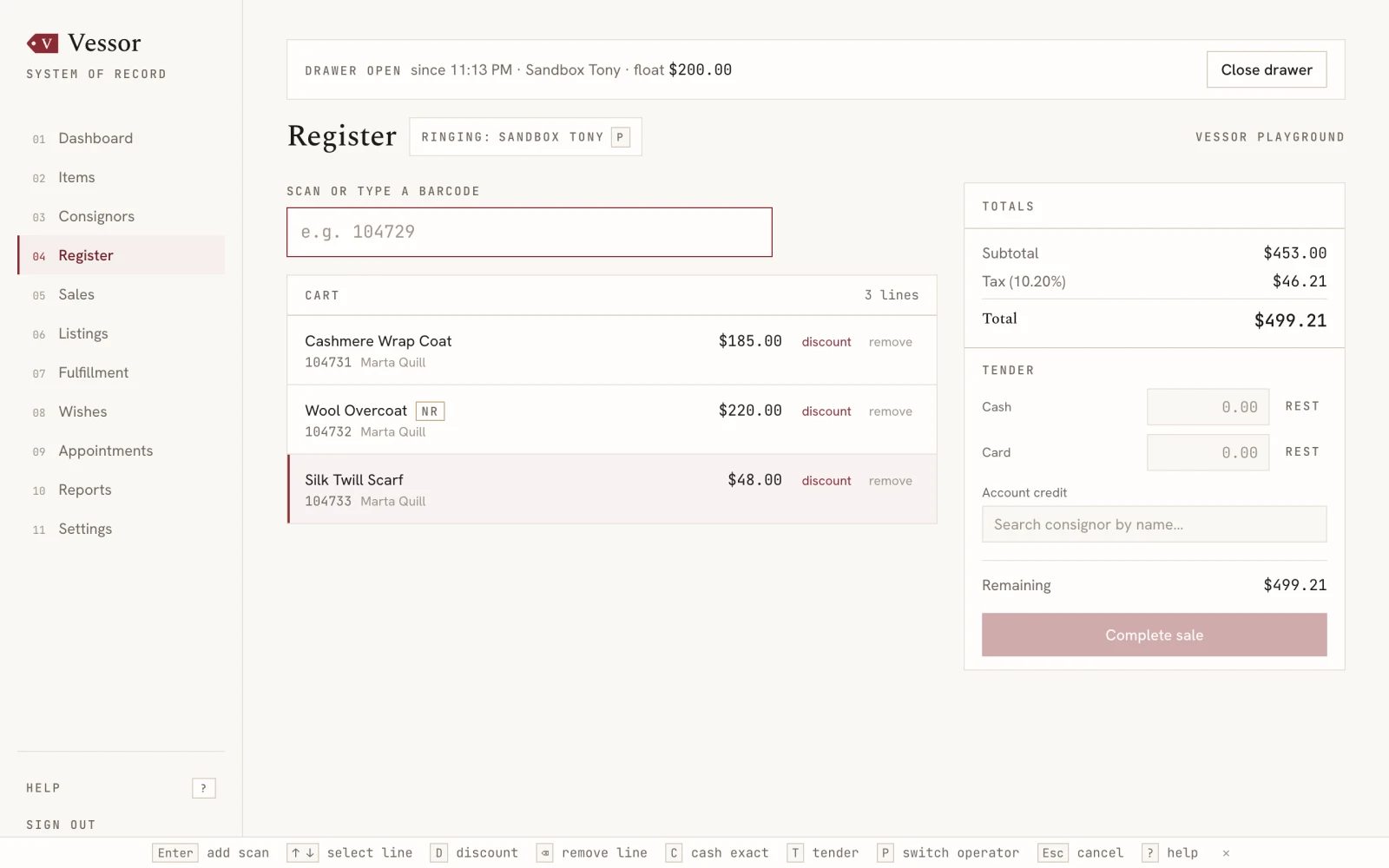This screenshot has width=1389, height=868.
Task: Go to Items section
Action: pos(121,177)
